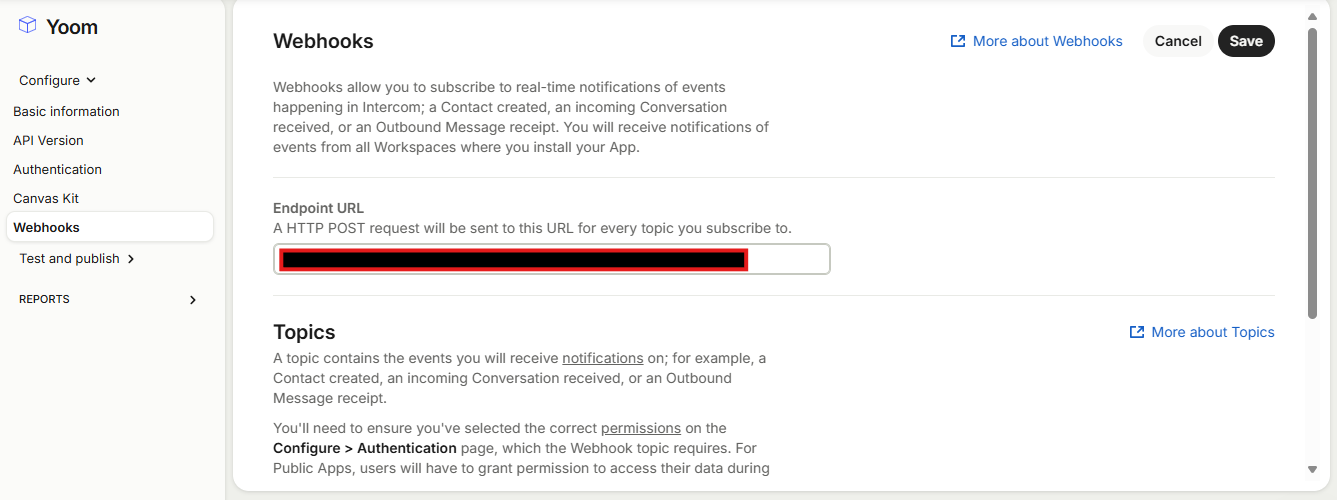Expand the Test and publish chevron
Image resolution: width=1337 pixels, height=500 pixels.
(x=131, y=259)
